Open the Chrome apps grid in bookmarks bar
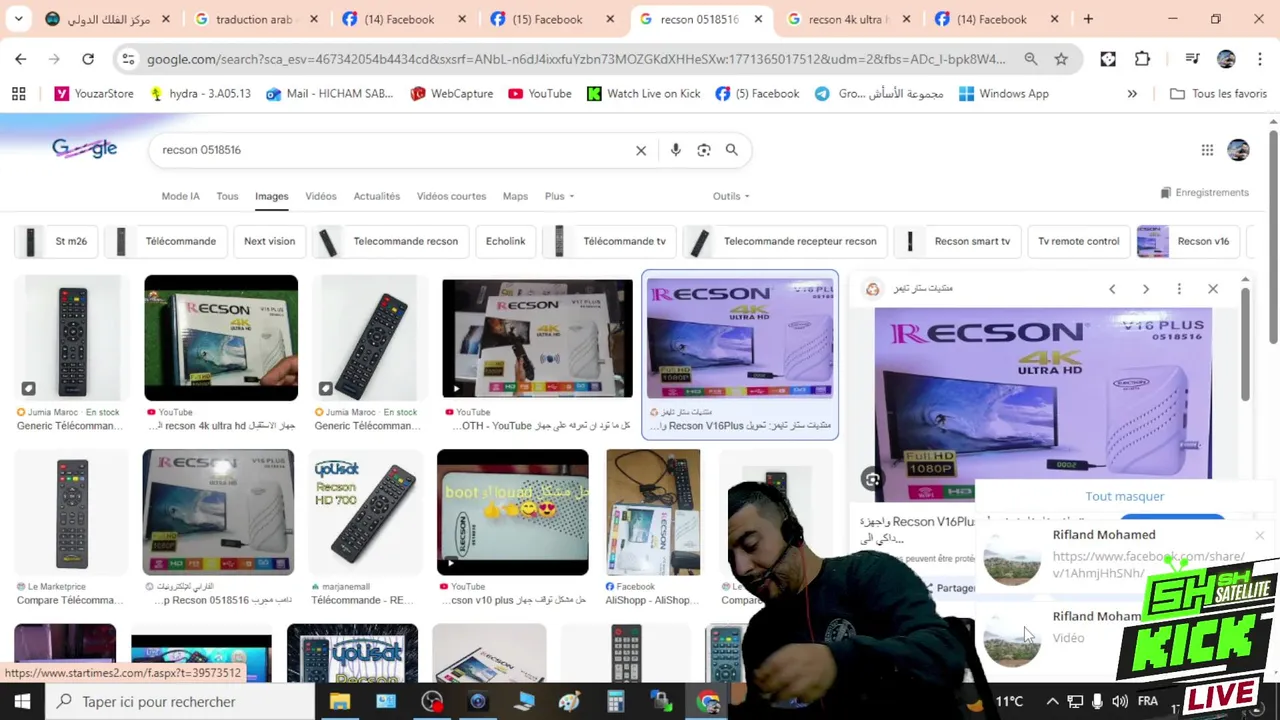Screen dimensions: 1280x720 coord(18,94)
